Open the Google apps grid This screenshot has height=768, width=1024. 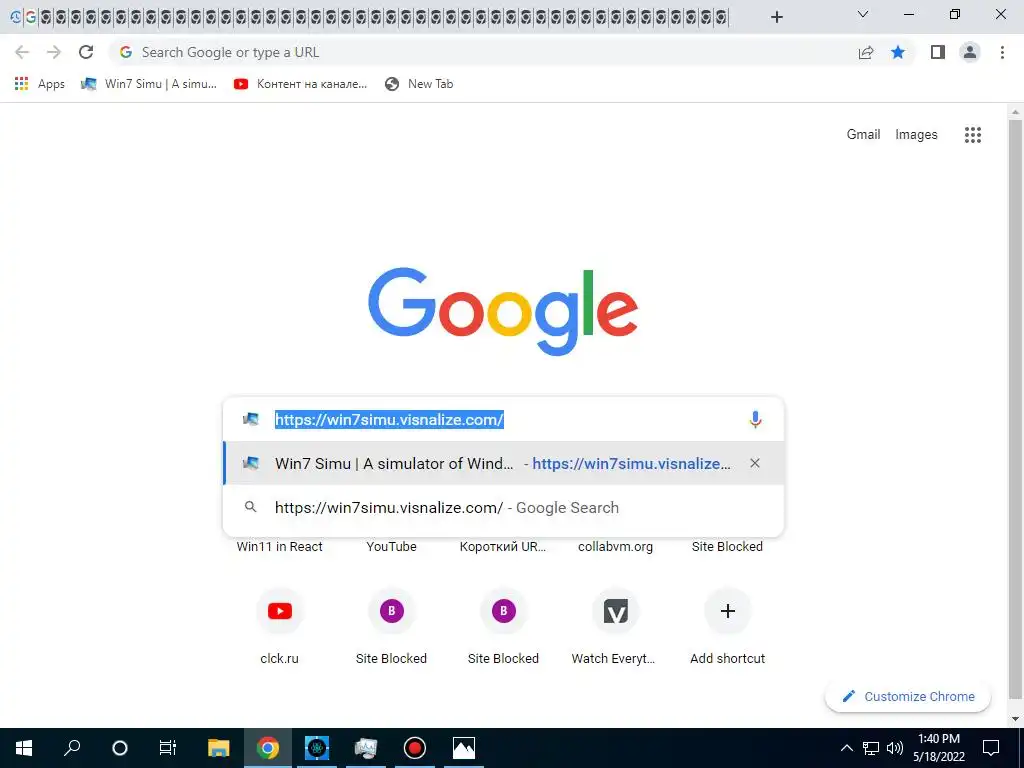[x=972, y=135]
